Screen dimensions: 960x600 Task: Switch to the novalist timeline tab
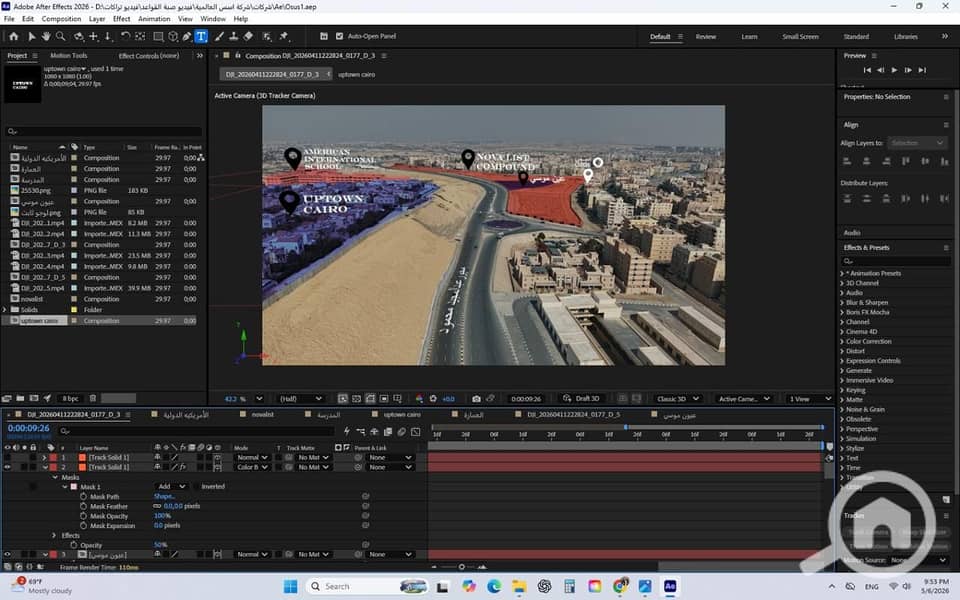click(263, 414)
